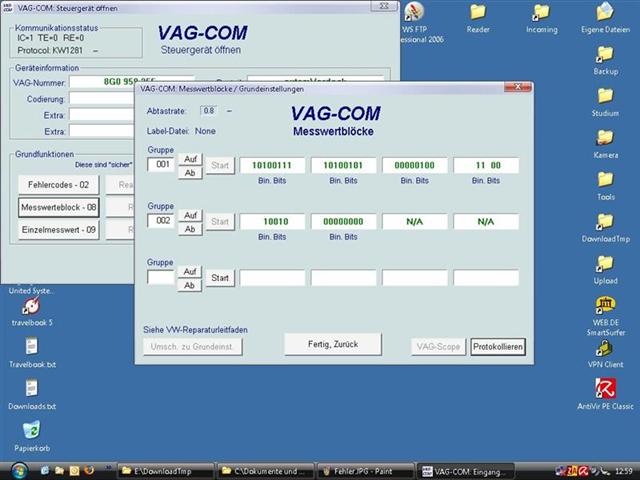Screen dimensions: 640x480
Task: Click the Protokollieren button
Action: (x=498, y=347)
